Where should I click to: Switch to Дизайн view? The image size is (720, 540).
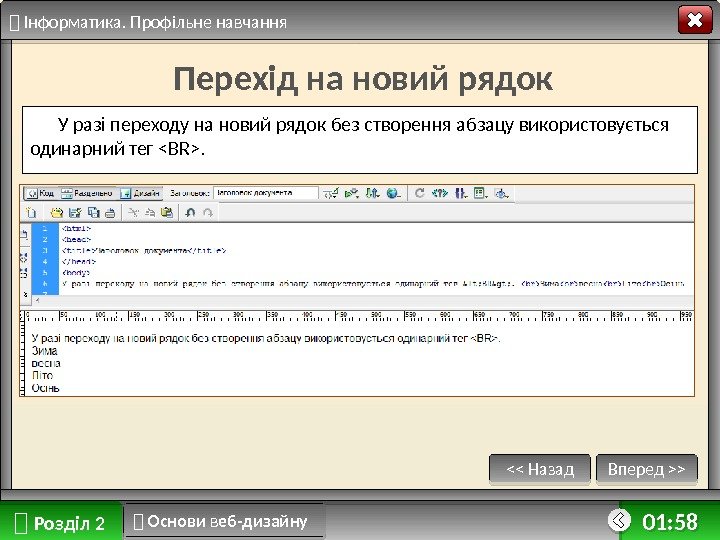pos(140,193)
